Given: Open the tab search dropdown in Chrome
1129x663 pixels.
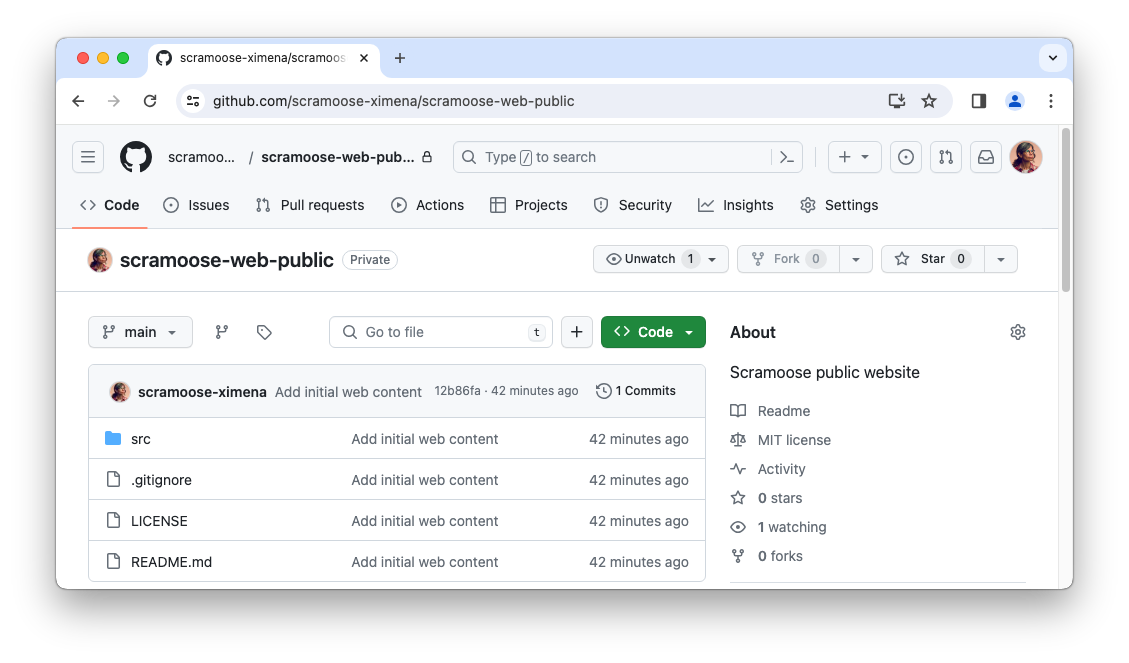Looking at the screenshot, I should tap(1053, 58).
